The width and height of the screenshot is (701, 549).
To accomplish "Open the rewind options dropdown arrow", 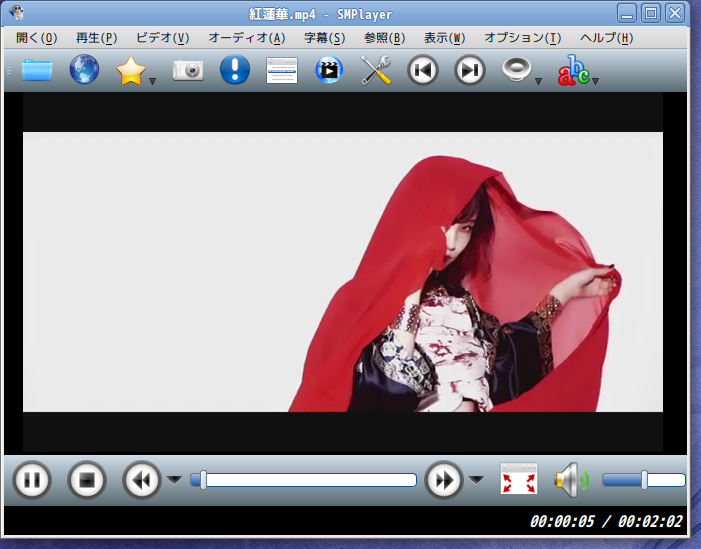I will pos(174,480).
